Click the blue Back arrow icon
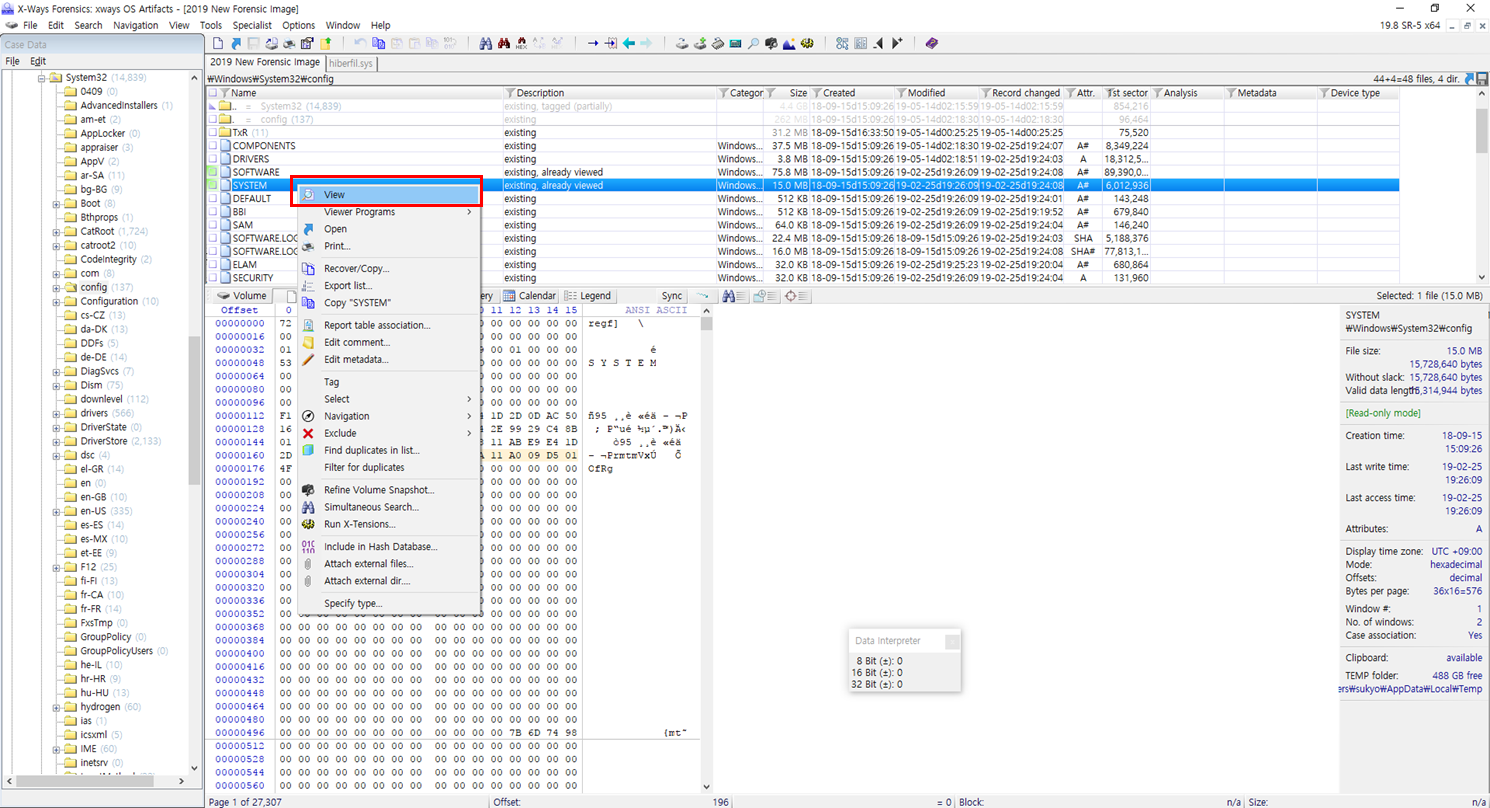Screen dimensions: 1490x808 click(628, 44)
